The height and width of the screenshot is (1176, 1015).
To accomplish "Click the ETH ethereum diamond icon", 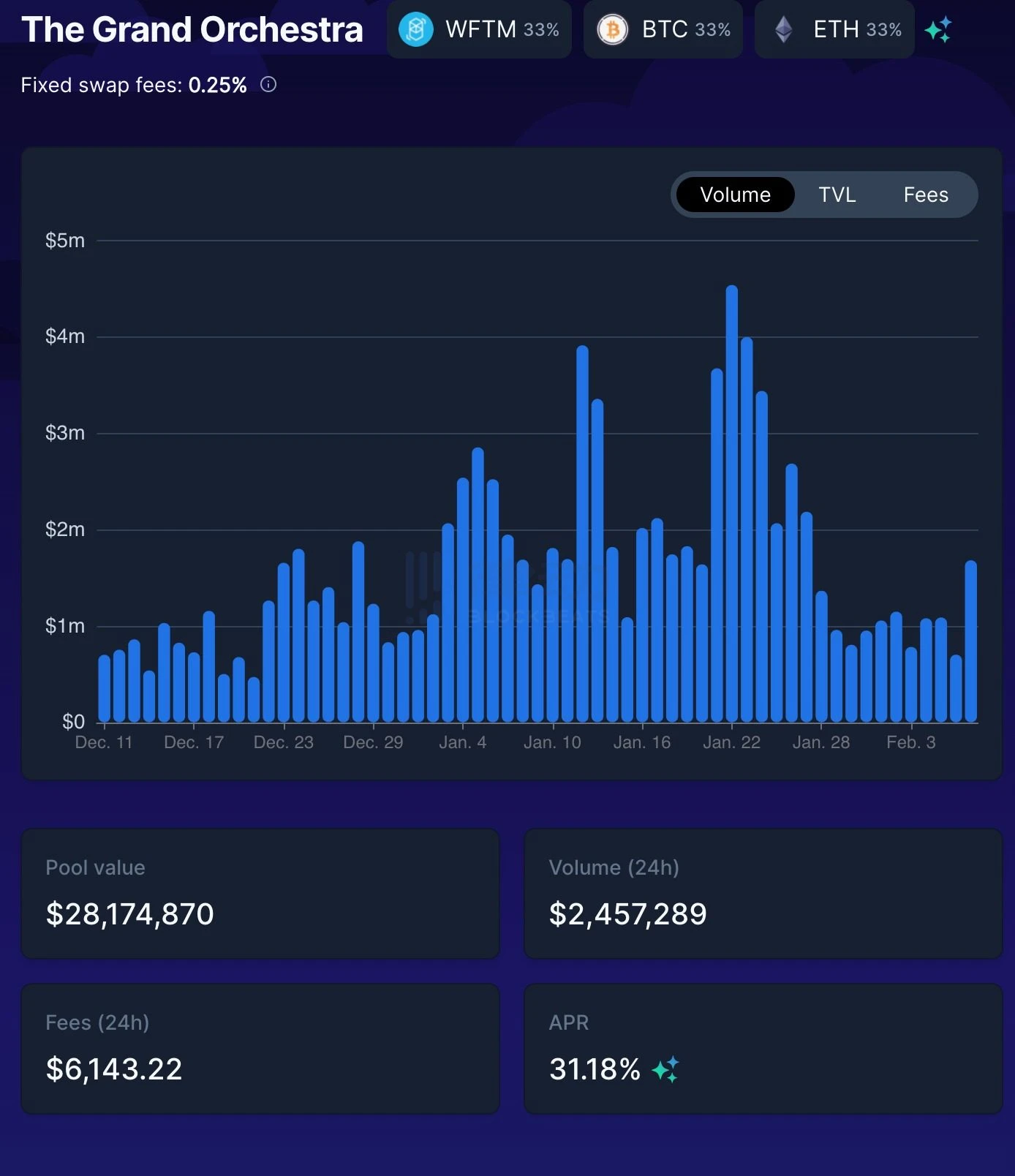I will coord(784,29).
